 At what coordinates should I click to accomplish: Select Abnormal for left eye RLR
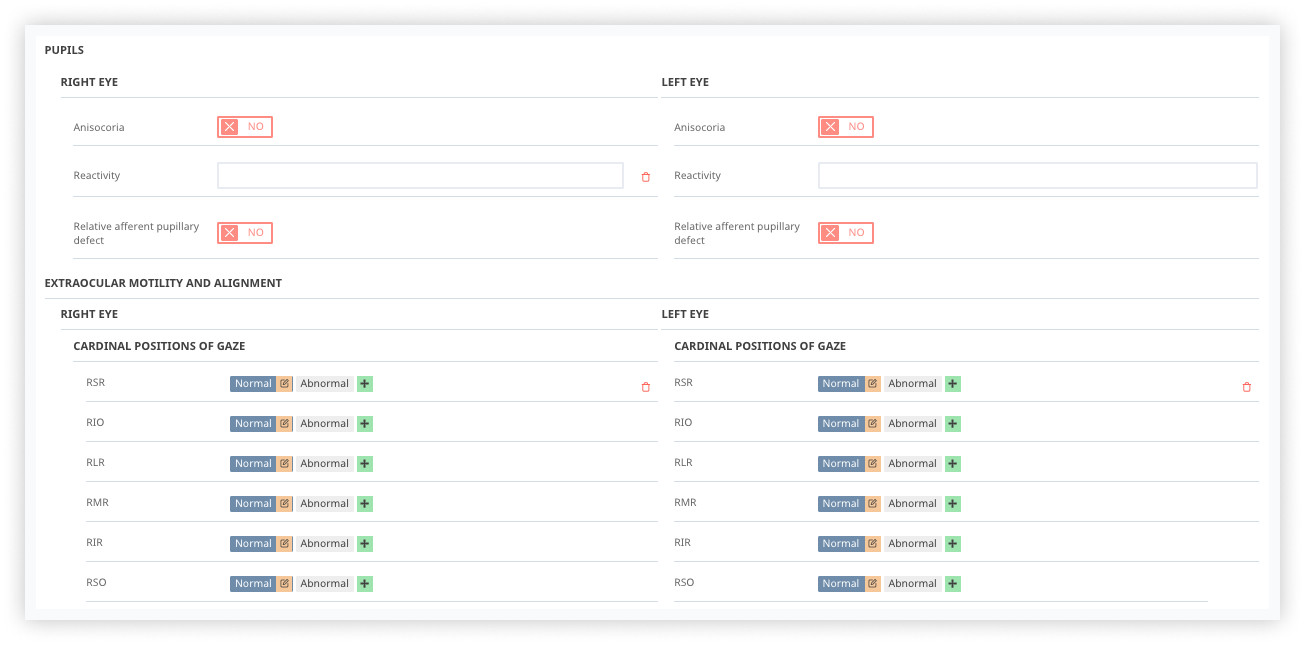(x=913, y=464)
